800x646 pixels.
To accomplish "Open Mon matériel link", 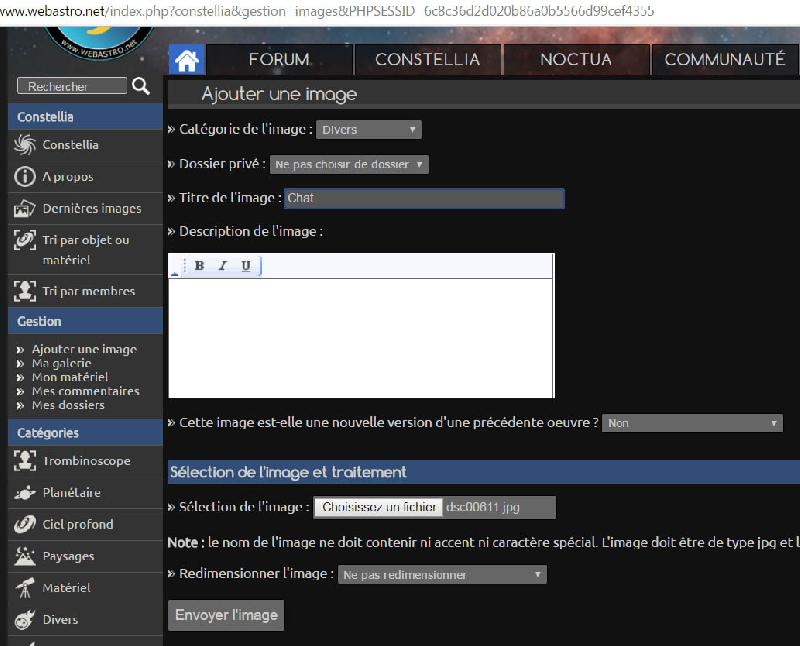I will tap(70, 377).
